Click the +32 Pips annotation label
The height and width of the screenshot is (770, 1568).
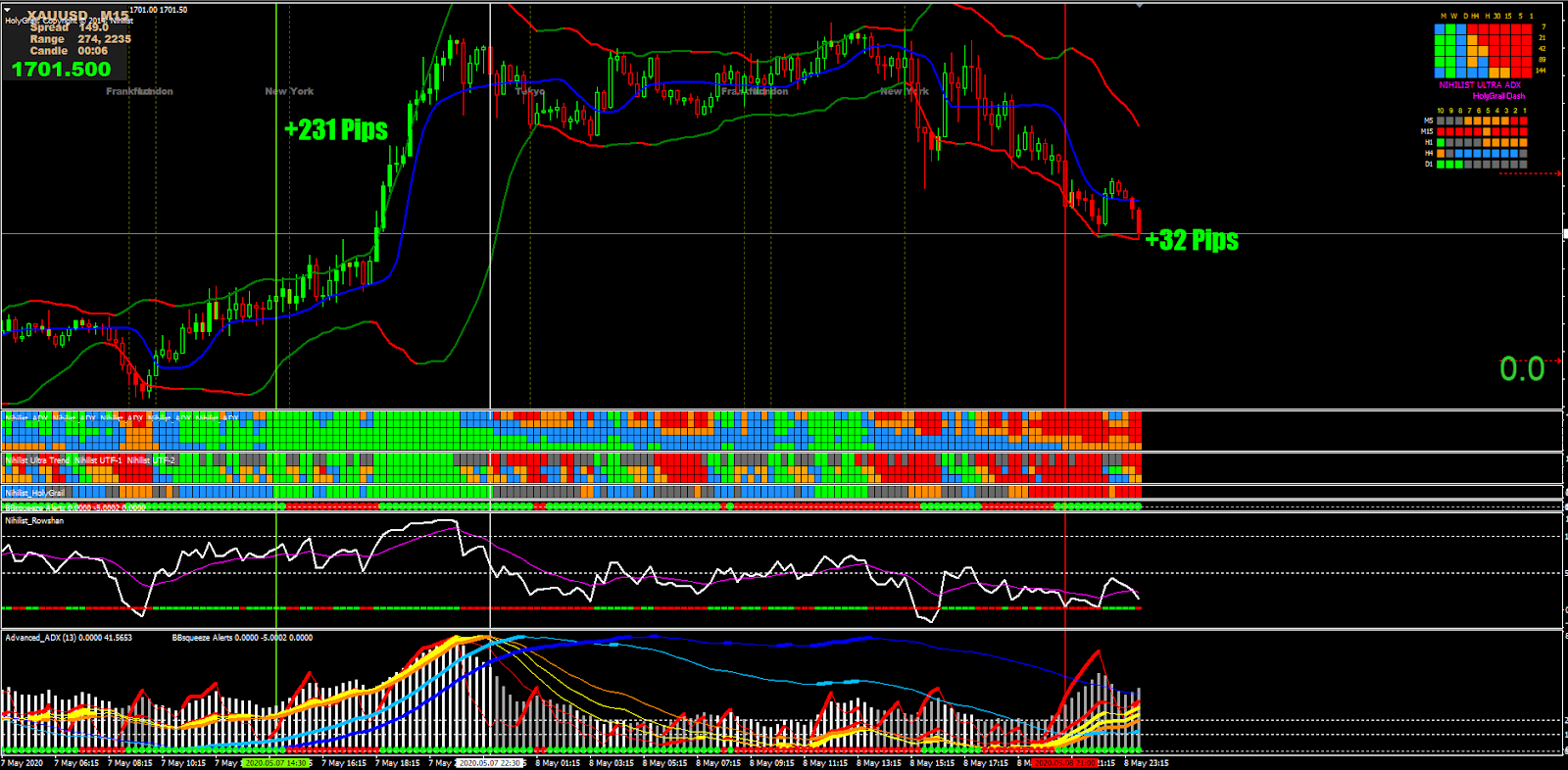click(x=1192, y=240)
